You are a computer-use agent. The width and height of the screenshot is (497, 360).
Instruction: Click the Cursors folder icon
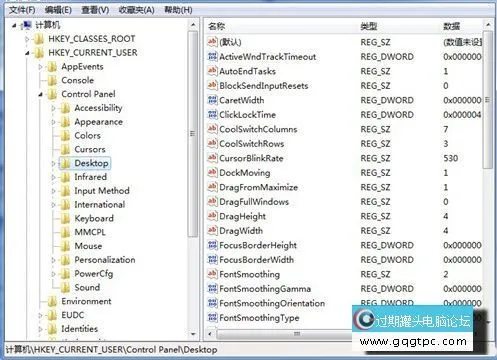[66, 149]
